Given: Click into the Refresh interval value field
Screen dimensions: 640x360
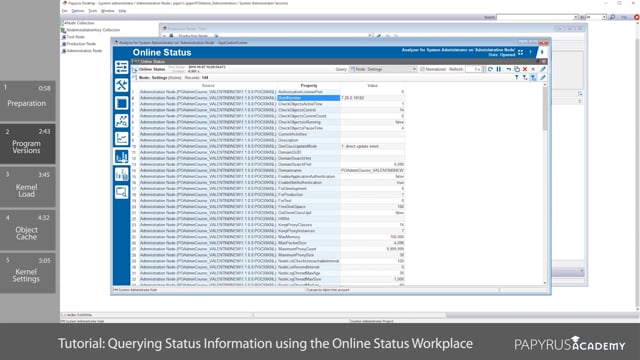Looking at the screenshot, I should point(473,69).
